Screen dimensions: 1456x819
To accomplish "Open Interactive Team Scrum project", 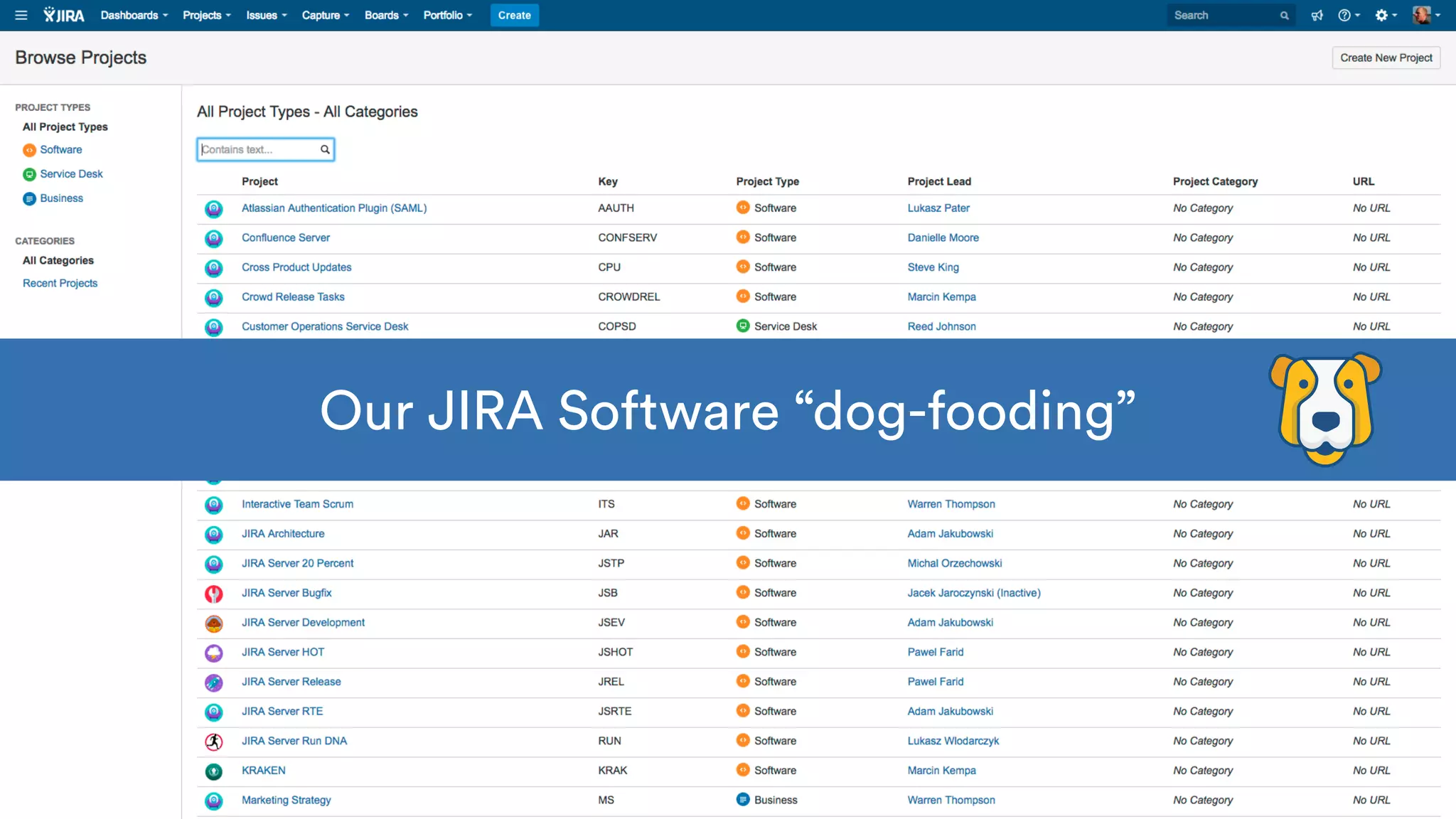I will click(x=297, y=503).
